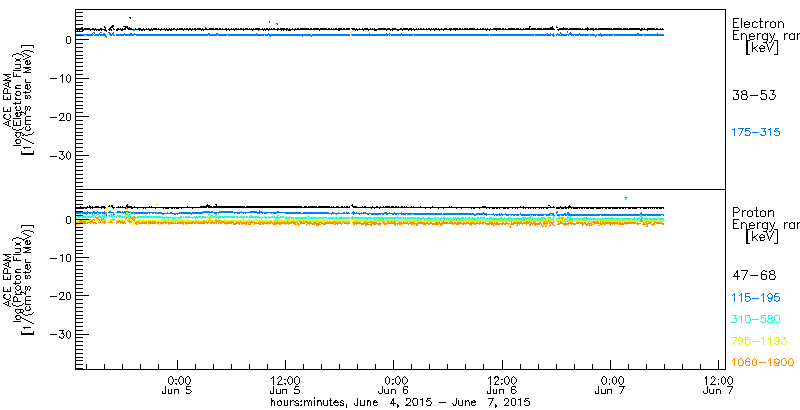The height and width of the screenshot is (410, 800).
Task: Click the 0:00 Jun 6 axis label
Action: click(x=394, y=386)
